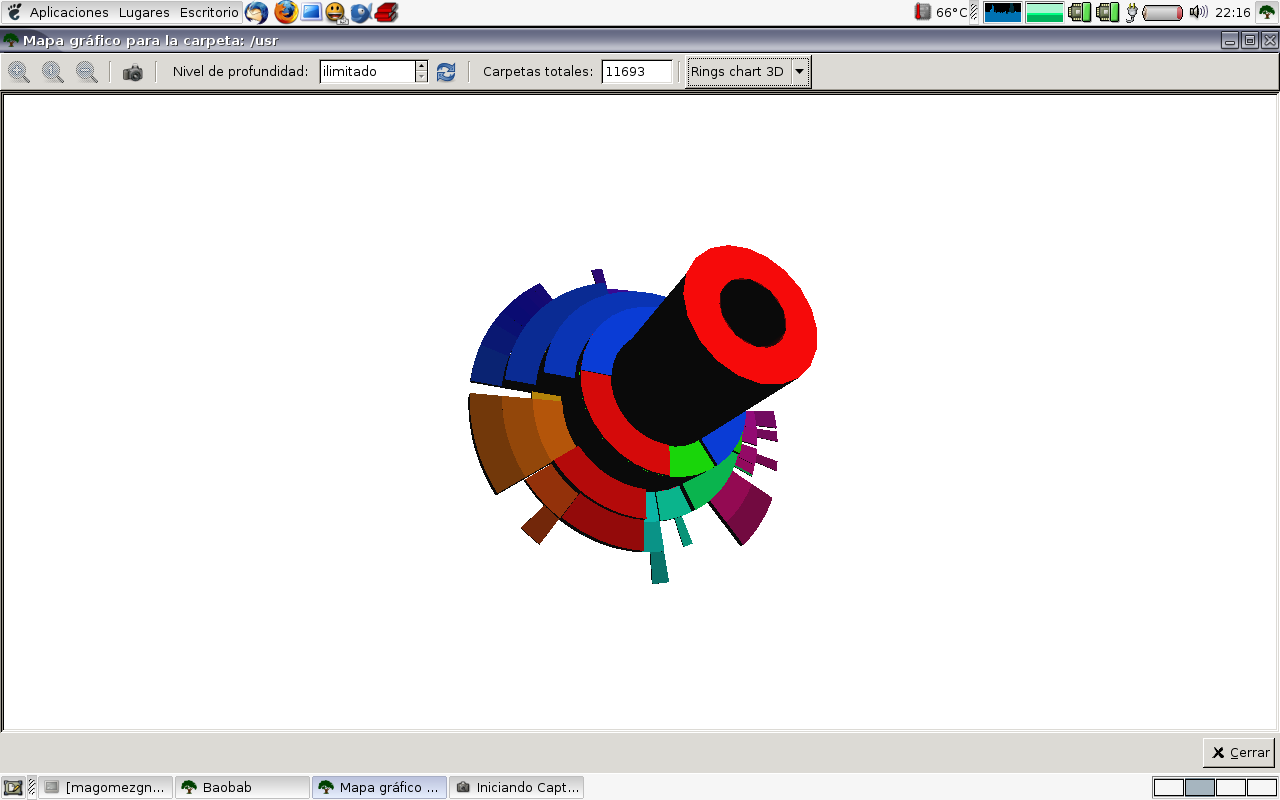This screenshot has height=800, width=1280.
Task: Launch the Thunderbird mail launcher
Action: [257, 12]
